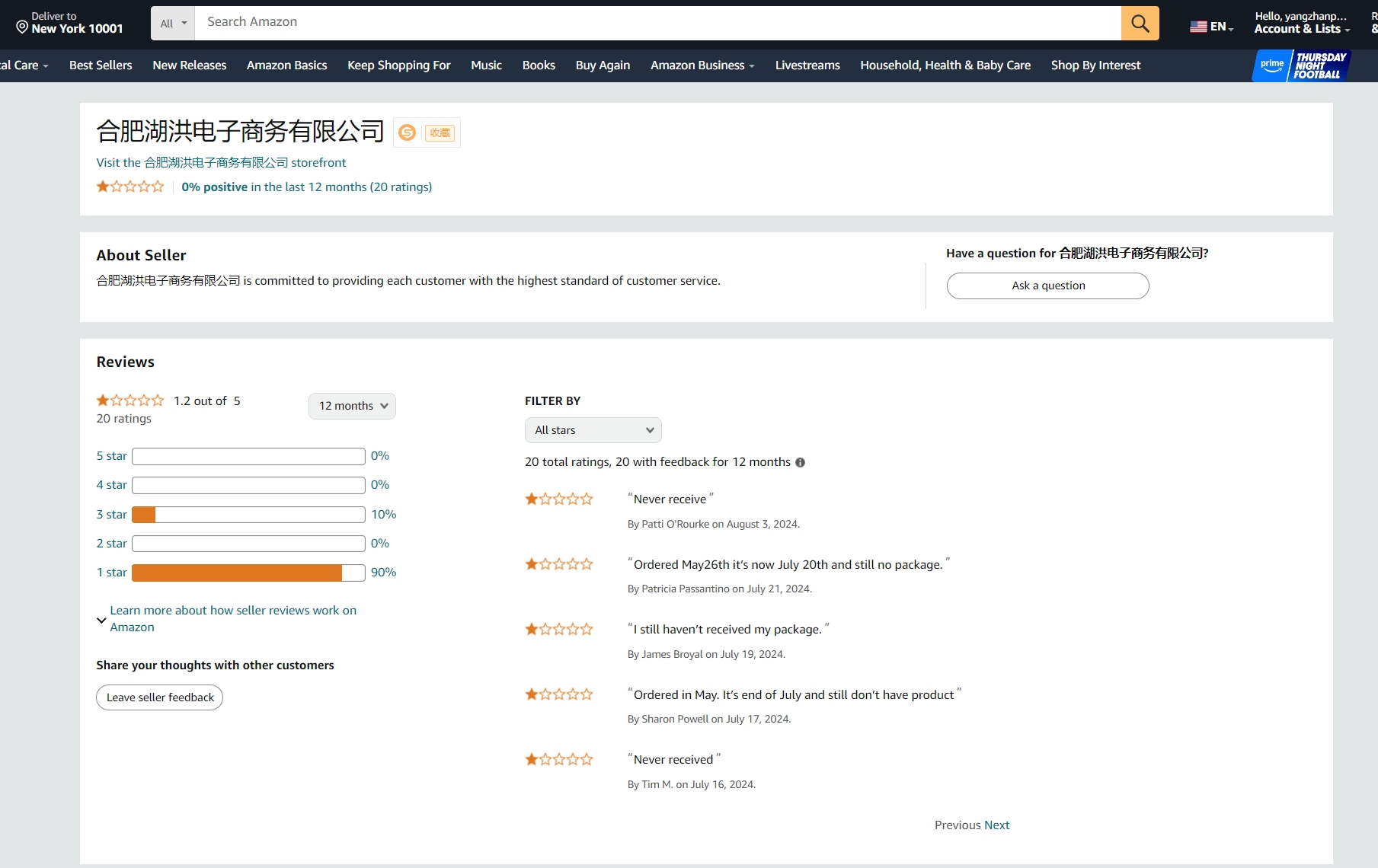Click stars of Patricia Passantino's review
Screen dimensions: 1378x868
tap(559, 564)
